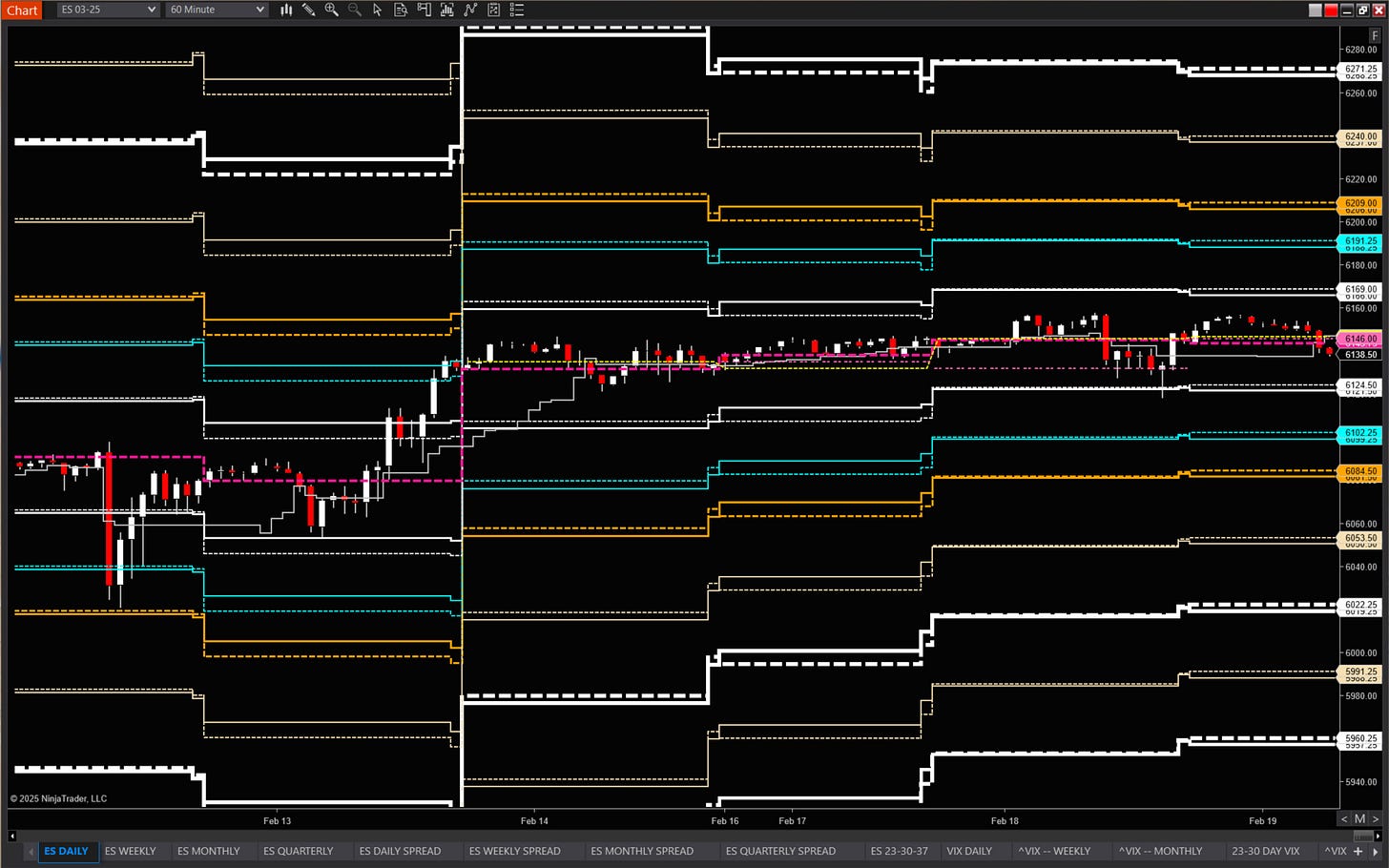Select the drawing tools pencil icon
The width and height of the screenshot is (1389, 868).
click(308, 10)
